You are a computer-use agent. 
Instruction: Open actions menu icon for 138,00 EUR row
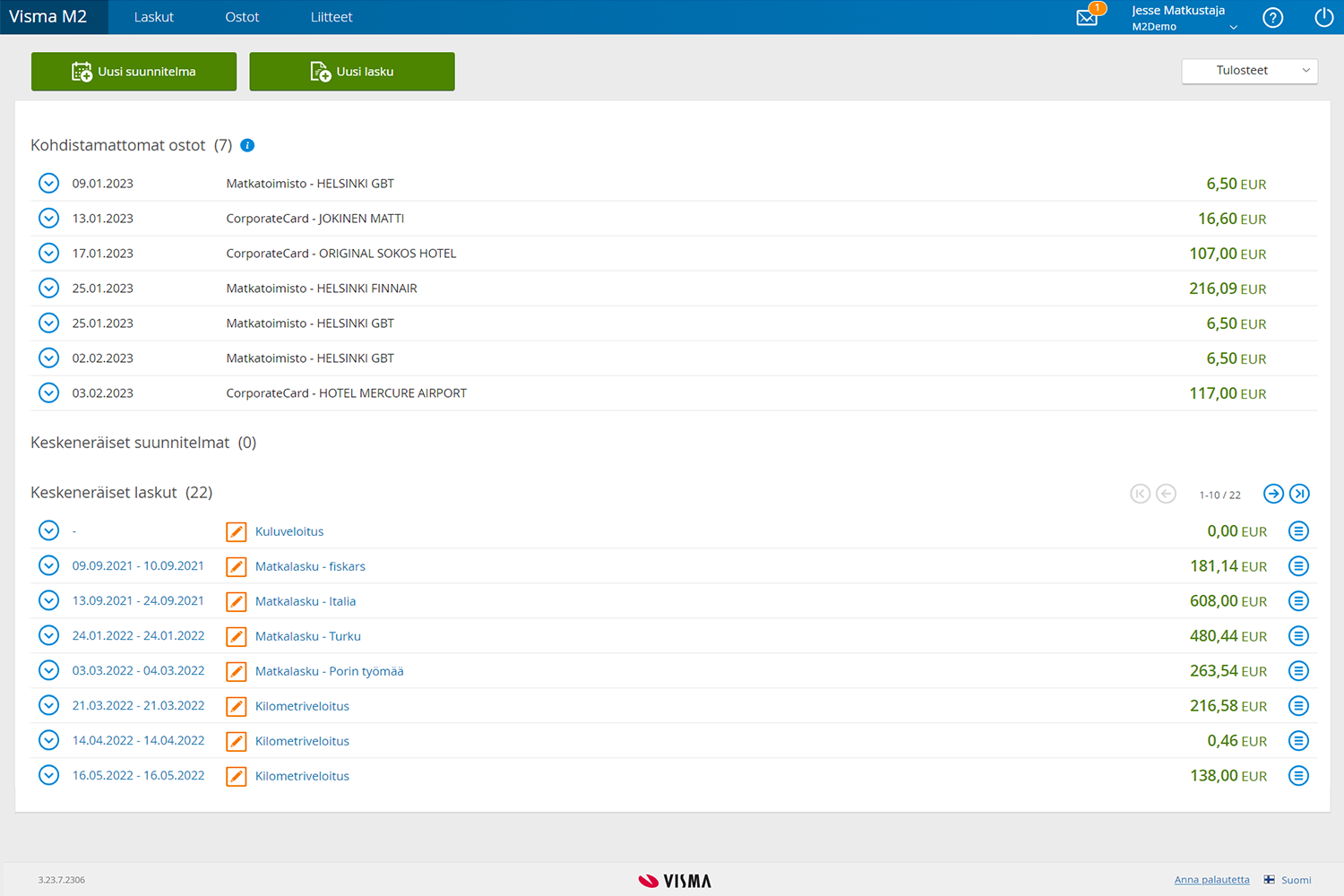coord(1298,776)
